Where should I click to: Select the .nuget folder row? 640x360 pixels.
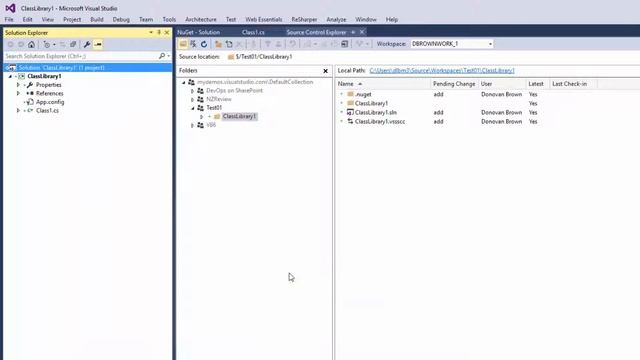[486, 94]
